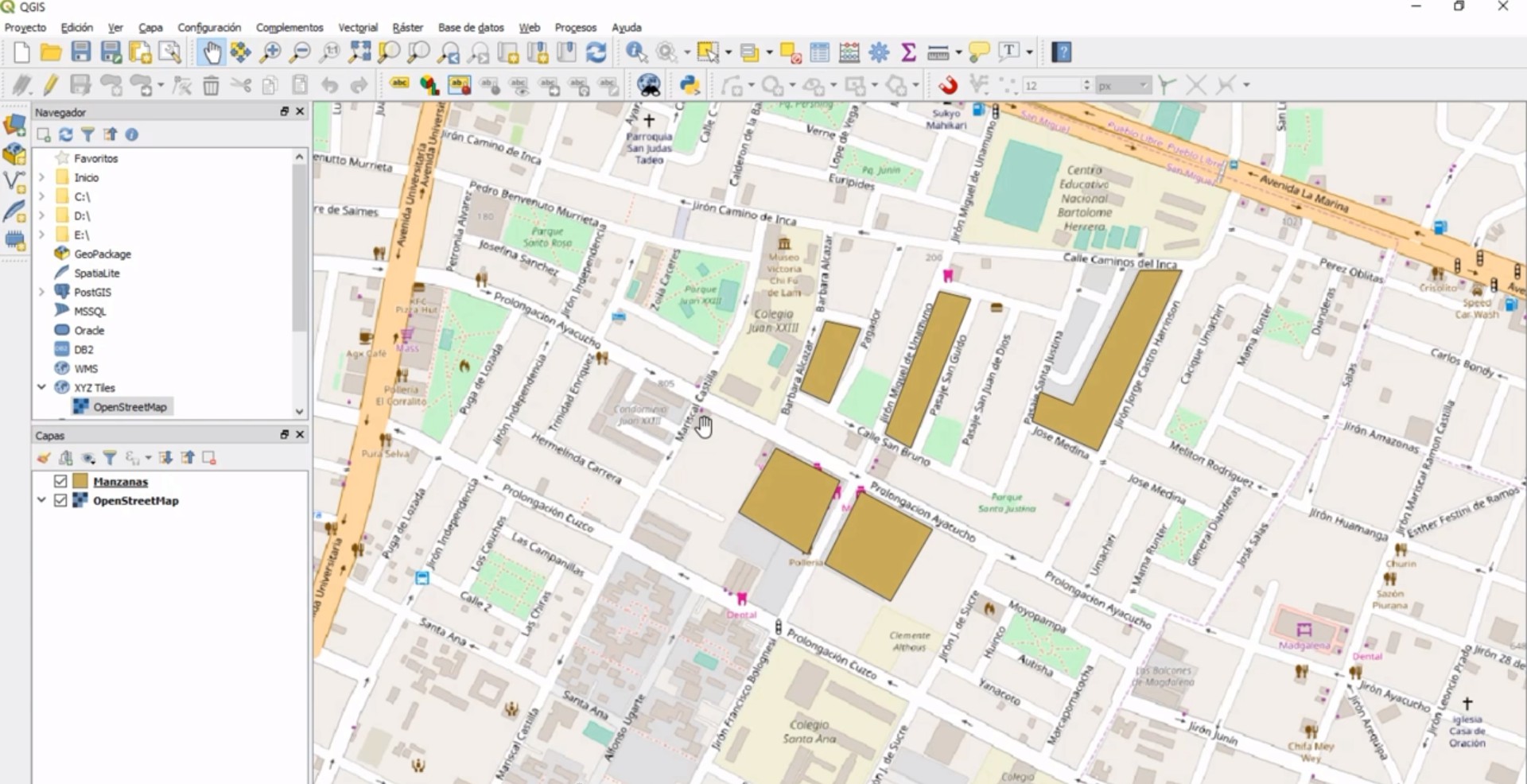This screenshot has width=1527, height=784.
Task: Click the snapping tolerance stepper arrows
Action: point(1086,85)
